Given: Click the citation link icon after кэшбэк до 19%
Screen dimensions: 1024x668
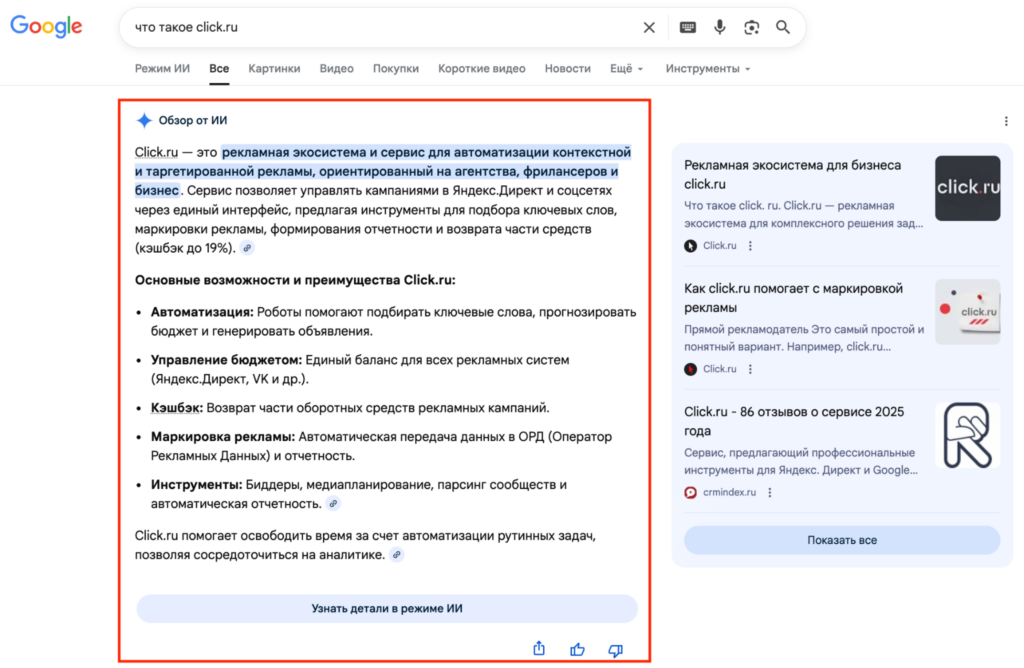Looking at the screenshot, I should click(x=246, y=247).
